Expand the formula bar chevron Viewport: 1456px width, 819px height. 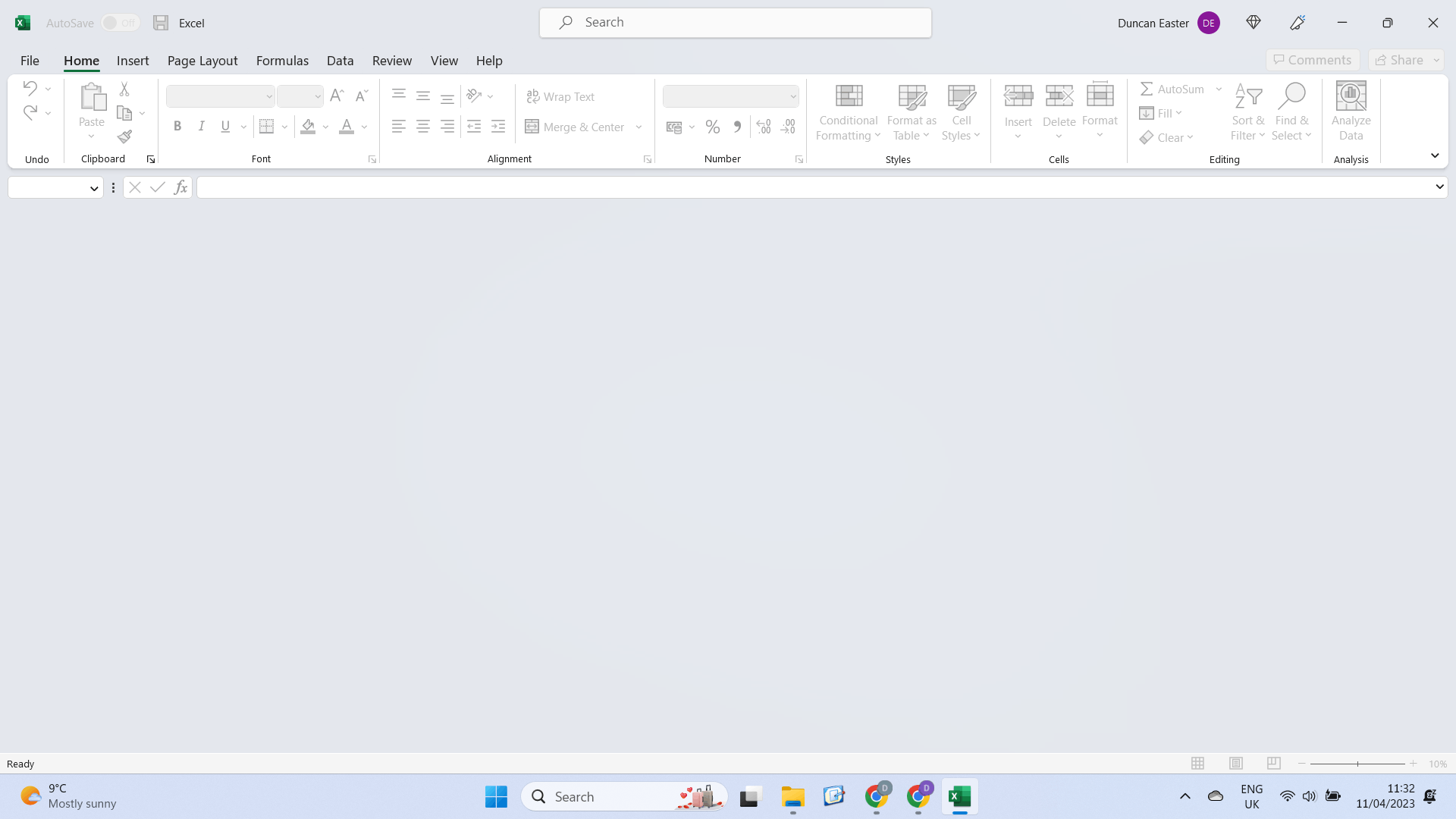(x=1439, y=187)
